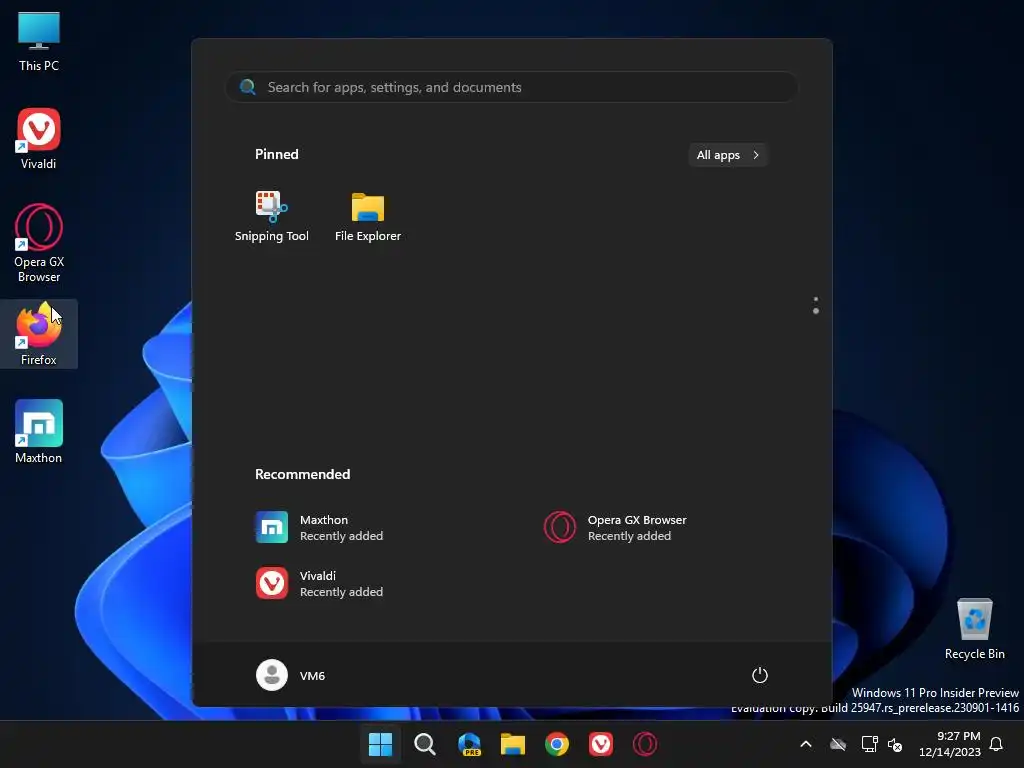This screenshot has height=768, width=1024.
Task: Select the Maxthon desktop shortcut
Action: click(x=39, y=432)
